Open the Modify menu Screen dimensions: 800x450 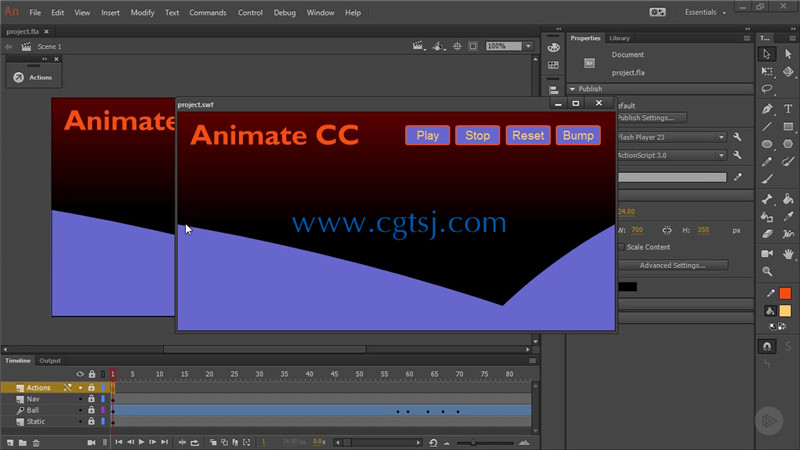point(142,13)
